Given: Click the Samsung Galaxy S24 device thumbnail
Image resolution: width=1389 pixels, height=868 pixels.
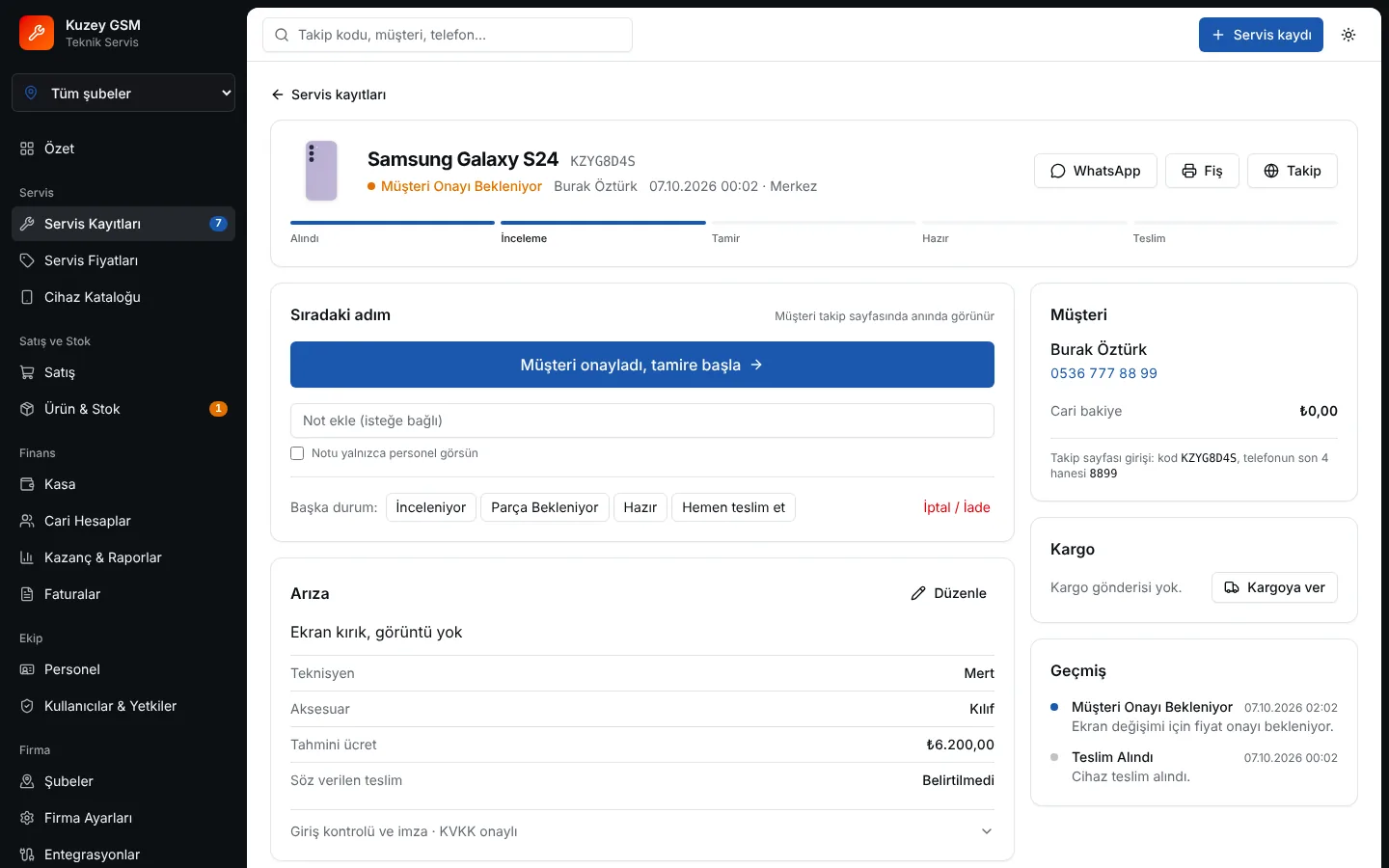Looking at the screenshot, I should pos(321,171).
